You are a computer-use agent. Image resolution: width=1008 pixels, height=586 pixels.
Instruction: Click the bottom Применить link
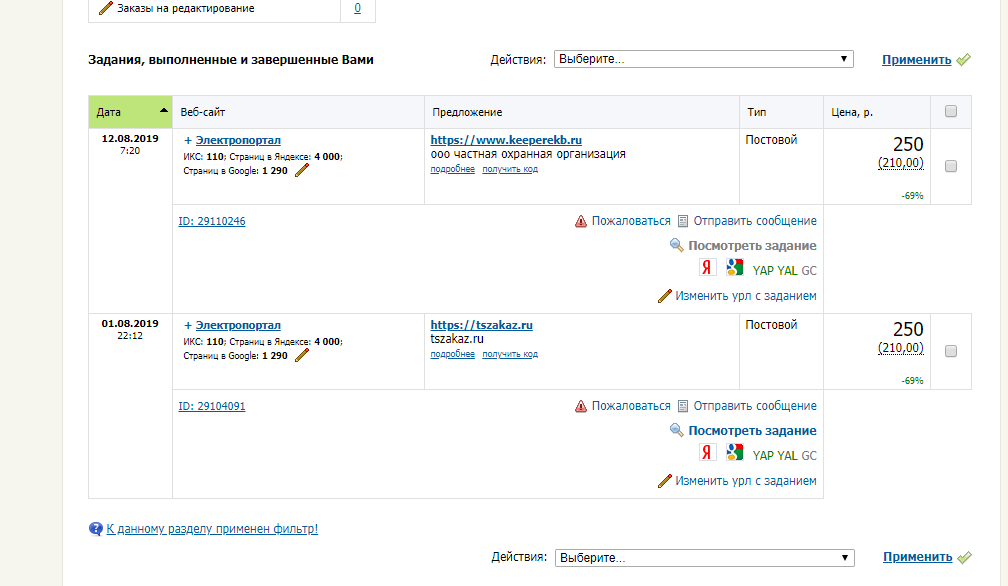(x=917, y=557)
